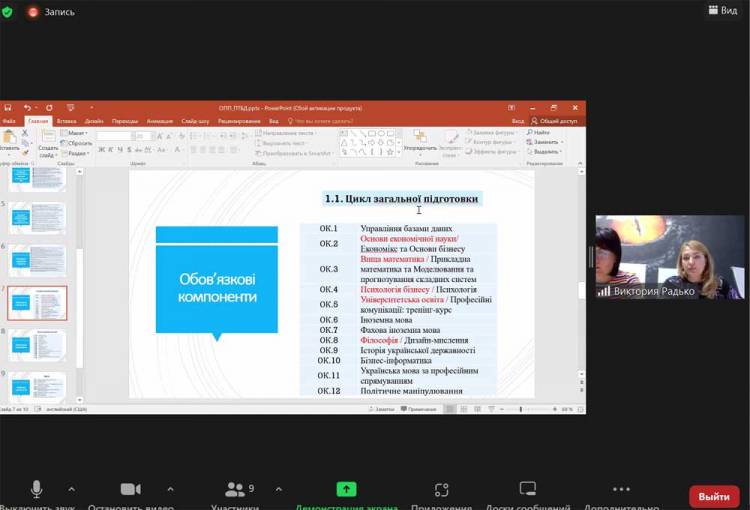The image size is (750, 510).
Task: Select the slide 6 thumbnail
Action: point(37,260)
